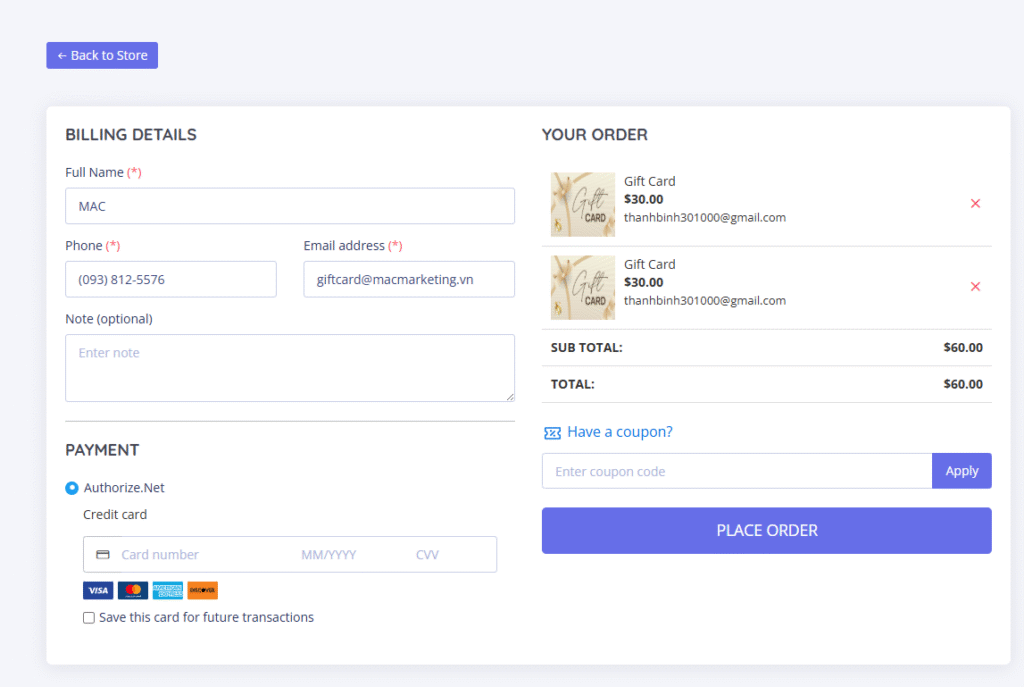Remove the second Gift Card item
Image resolution: width=1024 pixels, height=687 pixels.
tap(975, 287)
